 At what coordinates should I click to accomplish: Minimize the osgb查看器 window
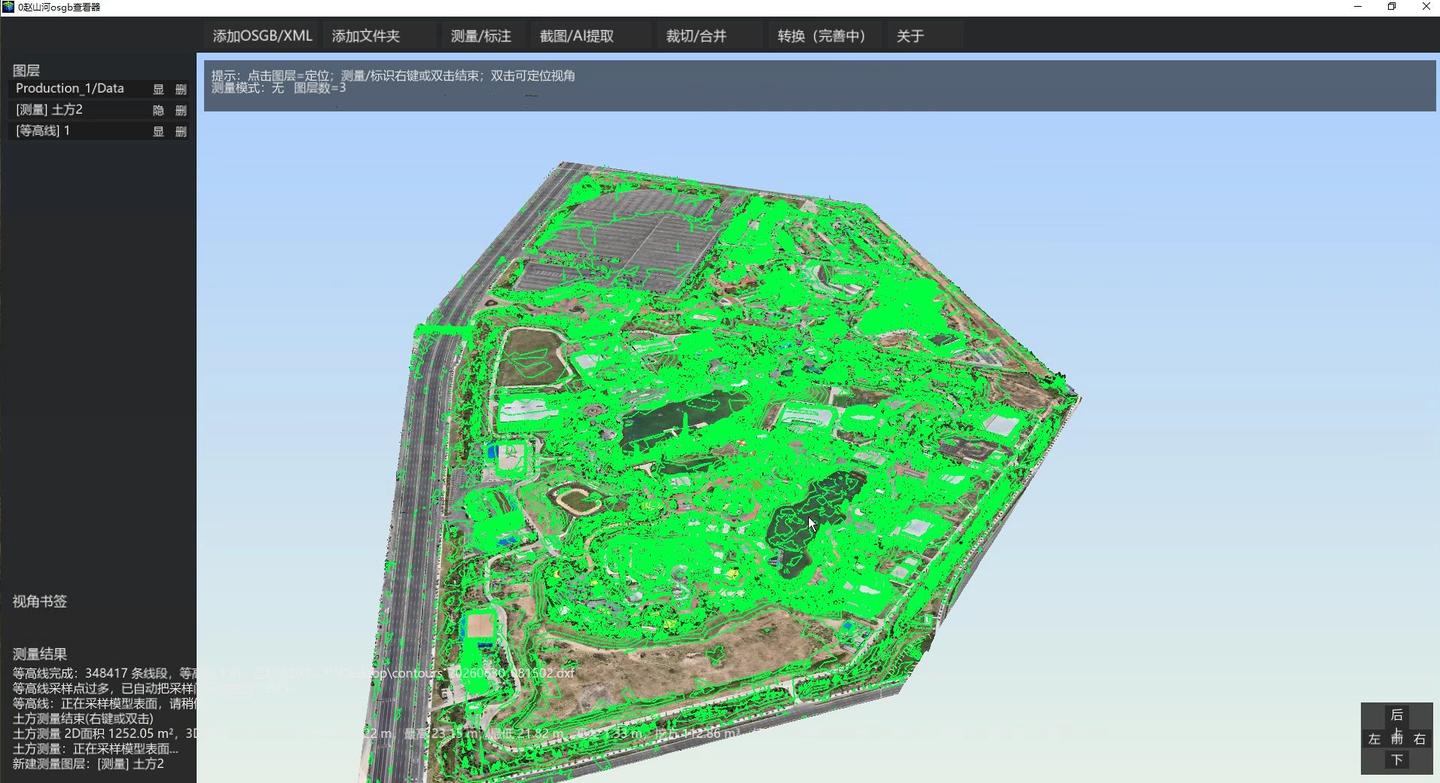click(1357, 7)
